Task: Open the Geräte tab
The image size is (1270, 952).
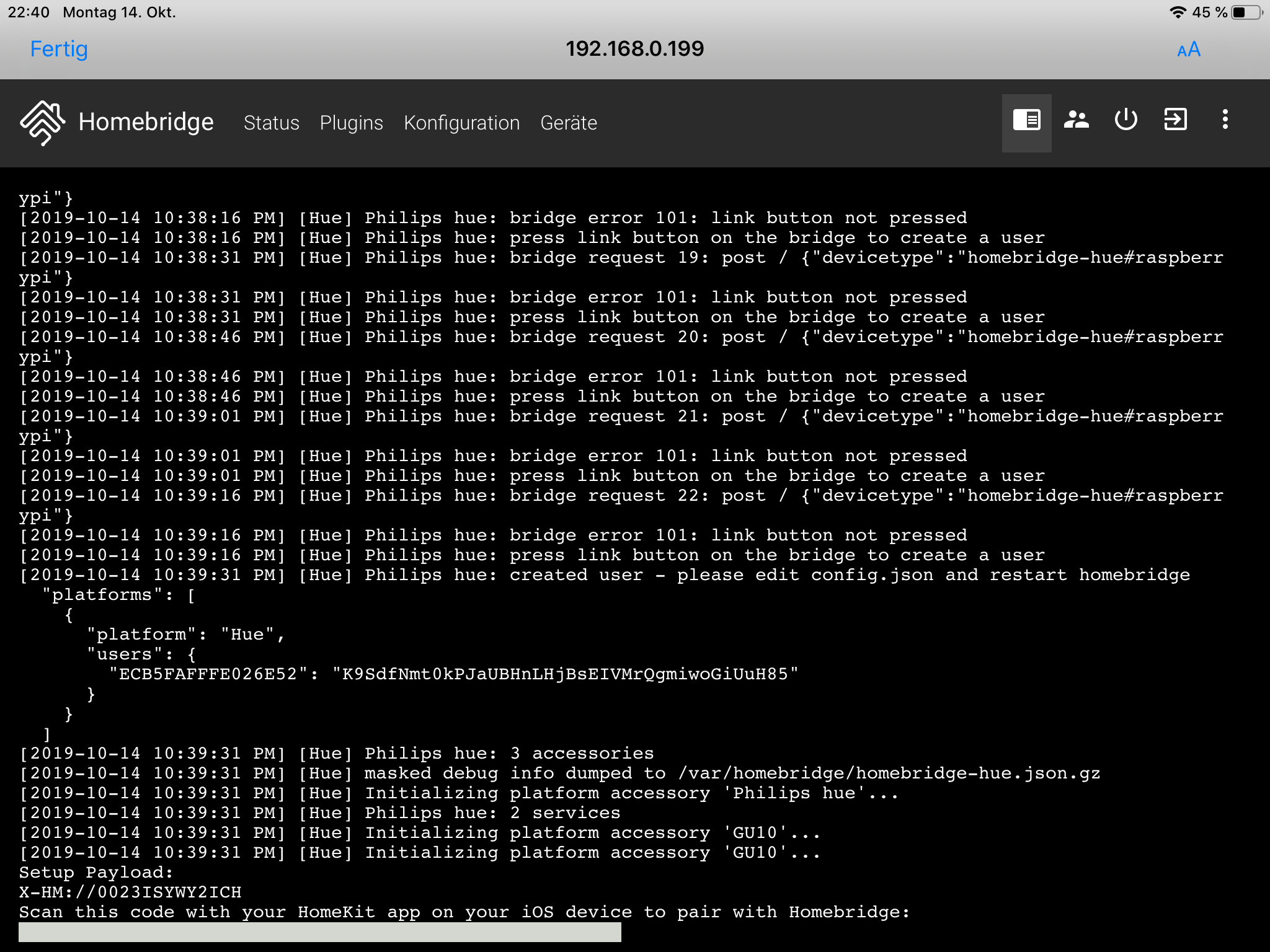Action: (568, 123)
